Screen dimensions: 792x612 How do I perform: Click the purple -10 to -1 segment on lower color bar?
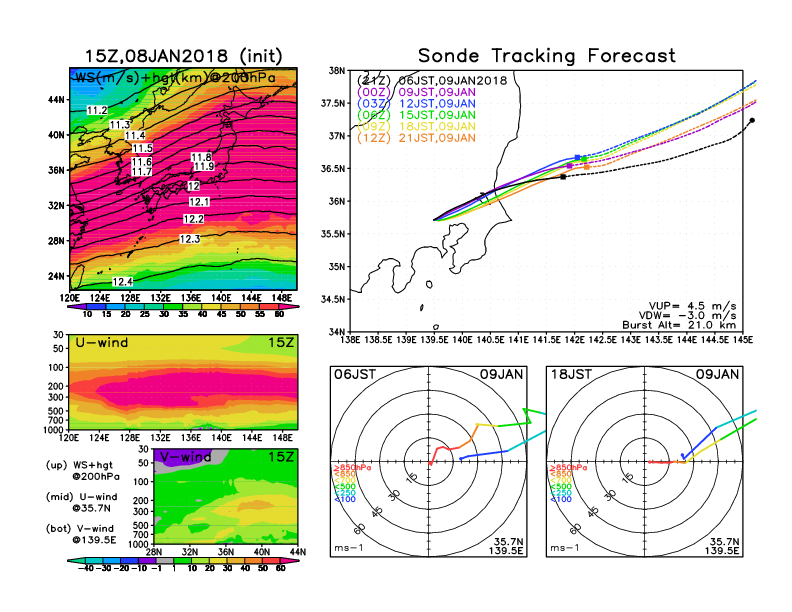[147, 560]
